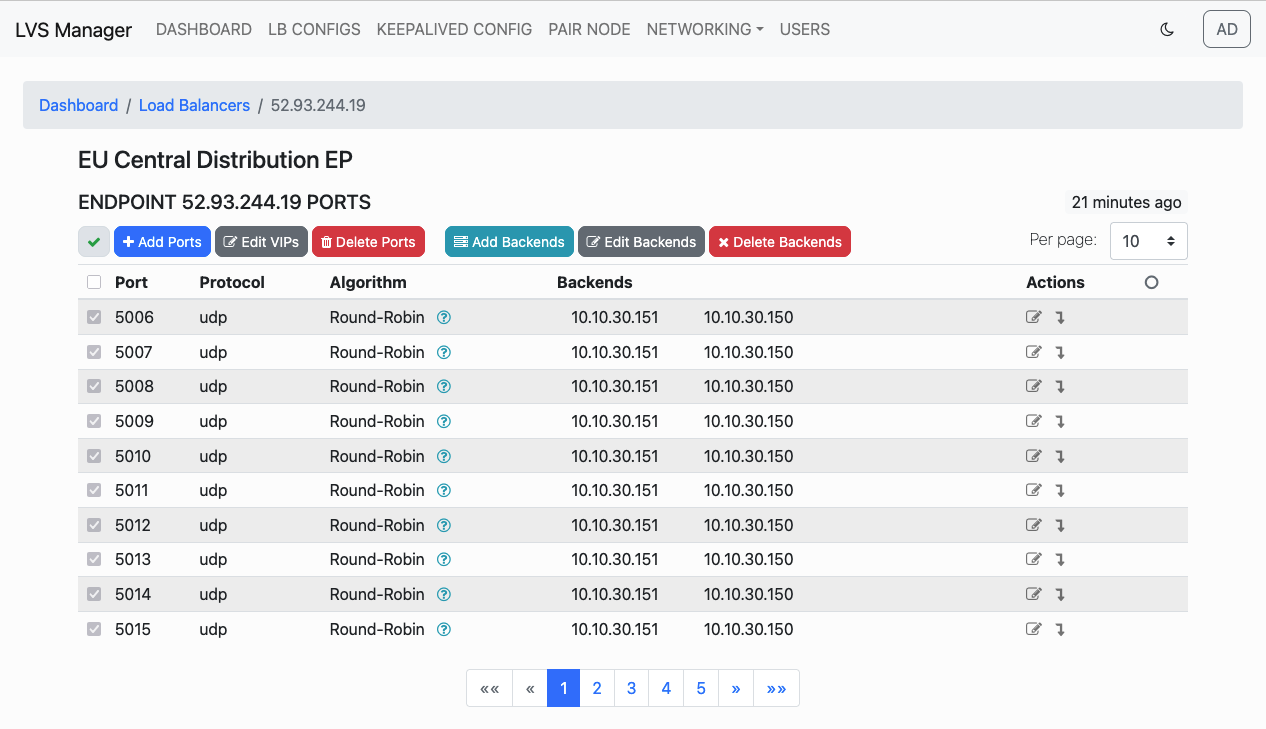The width and height of the screenshot is (1266, 729).
Task: Click the edit icon for port 5012
Action: point(1034,525)
